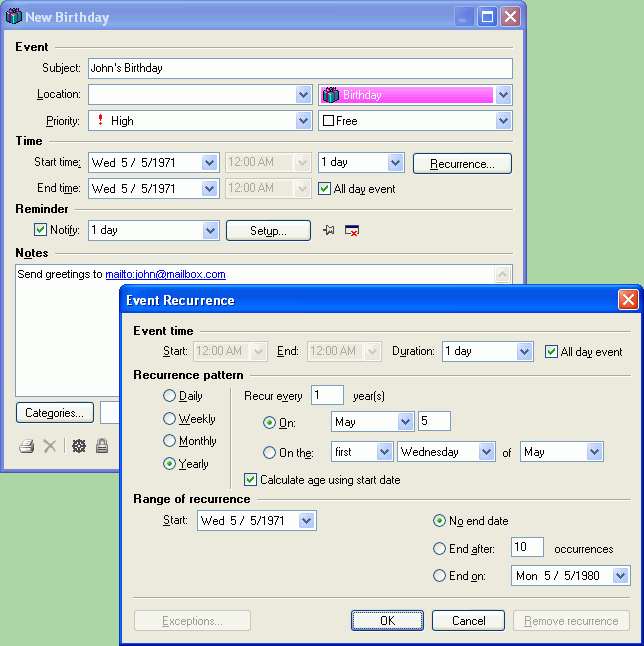Click the Notes scrollbar up arrow
Image resolution: width=644 pixels, height=646 pixels.
503,274
